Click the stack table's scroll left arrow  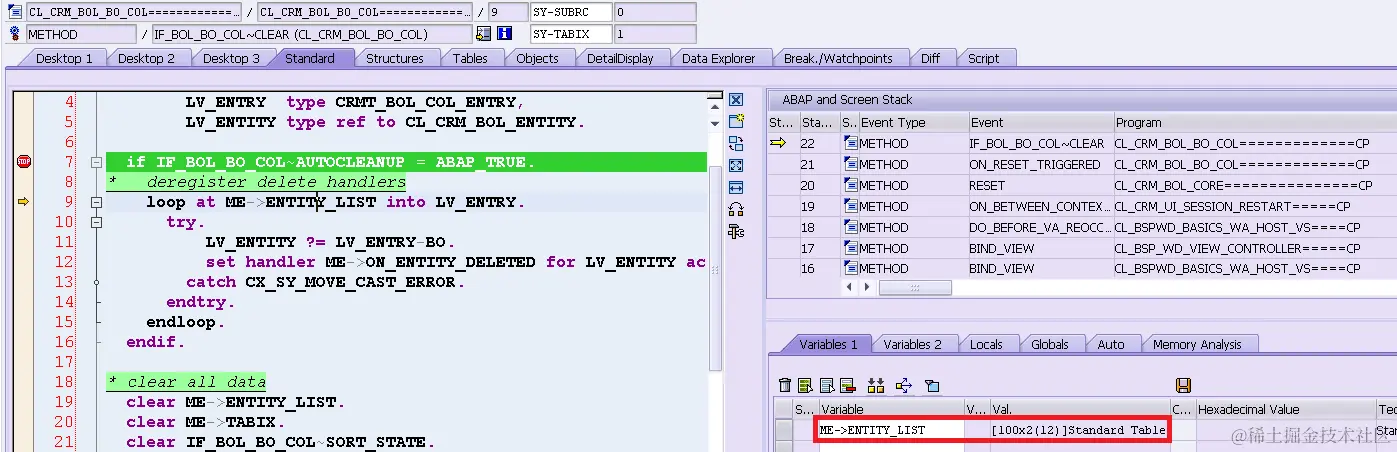[851, 287]
